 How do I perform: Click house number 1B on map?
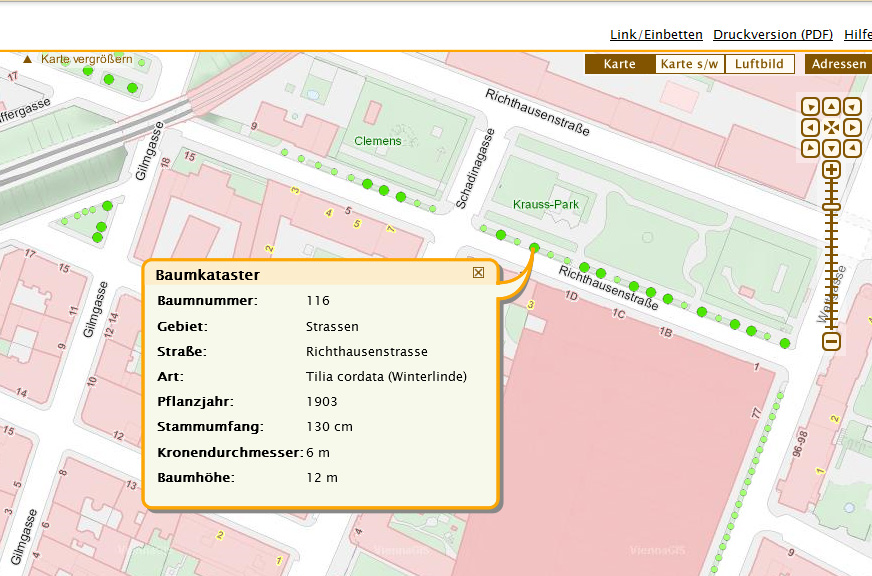(666, 332)
